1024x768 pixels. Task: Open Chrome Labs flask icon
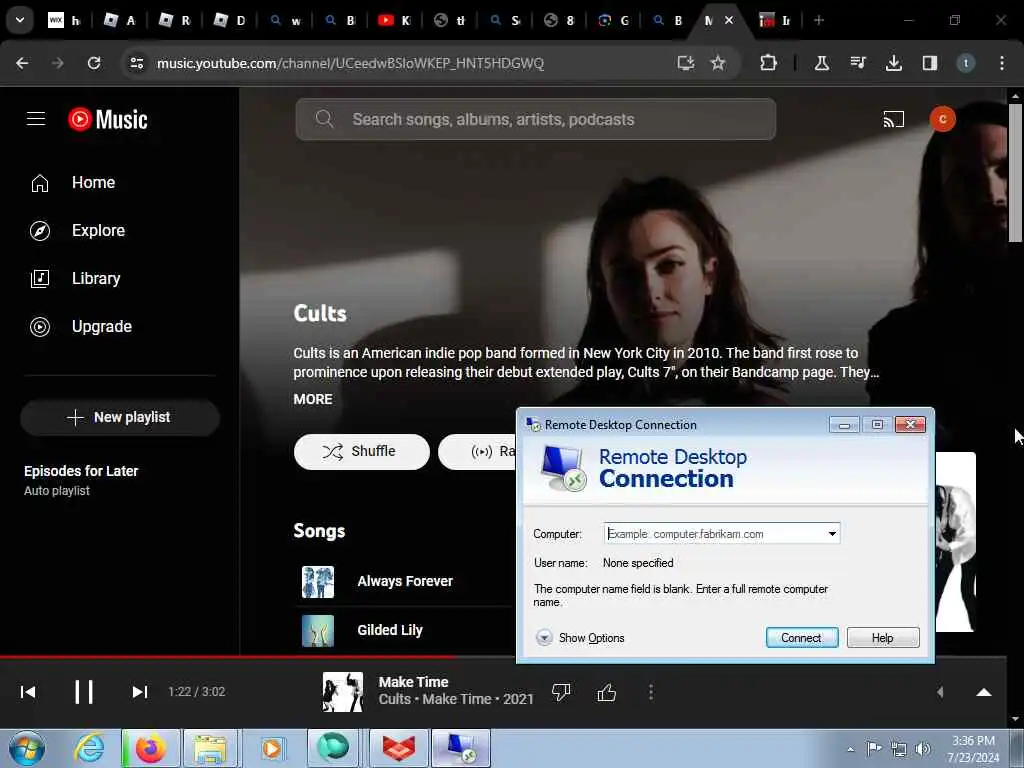pos(822,63)
